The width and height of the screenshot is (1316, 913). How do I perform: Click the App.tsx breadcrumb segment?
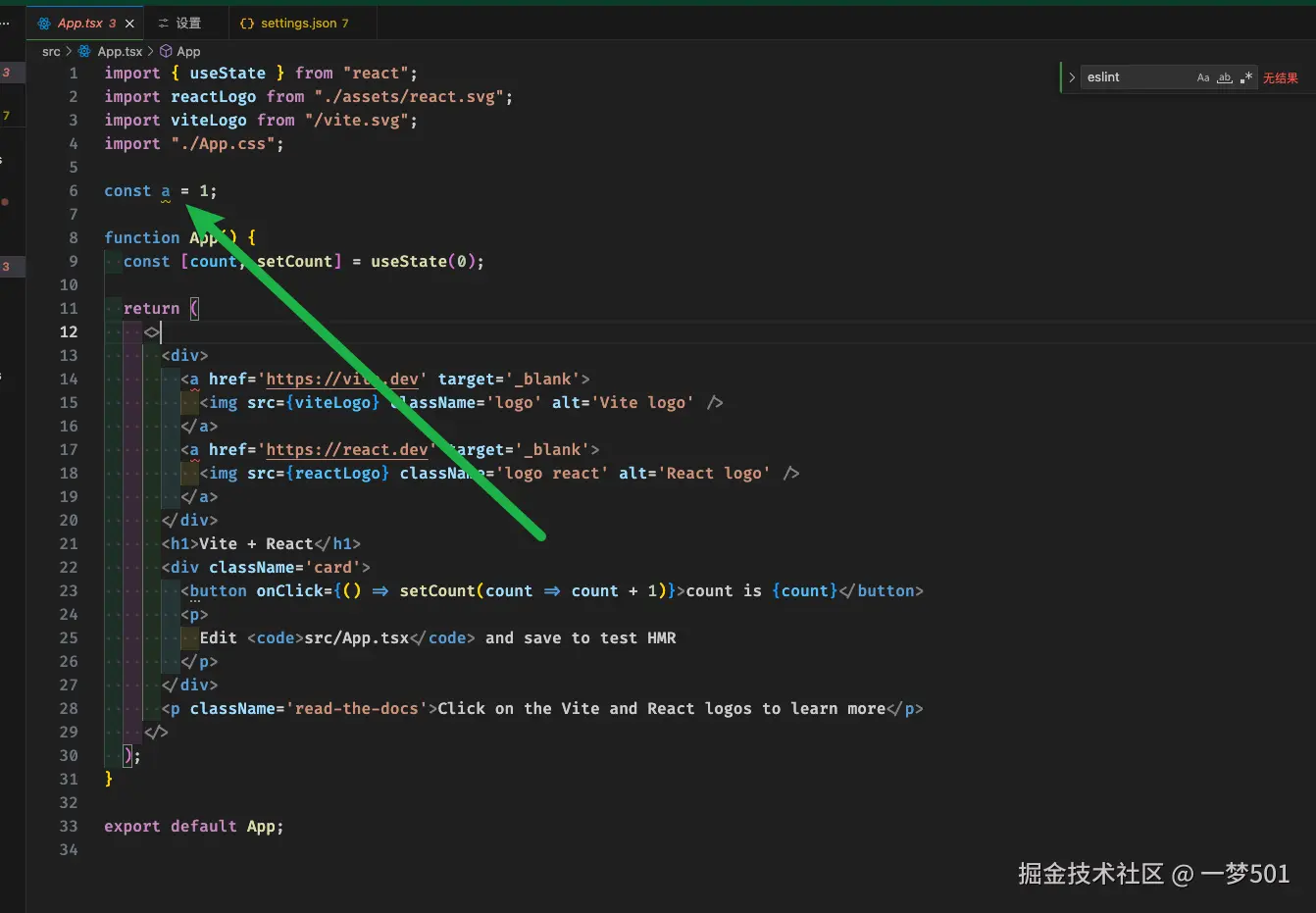pos(120,52)
